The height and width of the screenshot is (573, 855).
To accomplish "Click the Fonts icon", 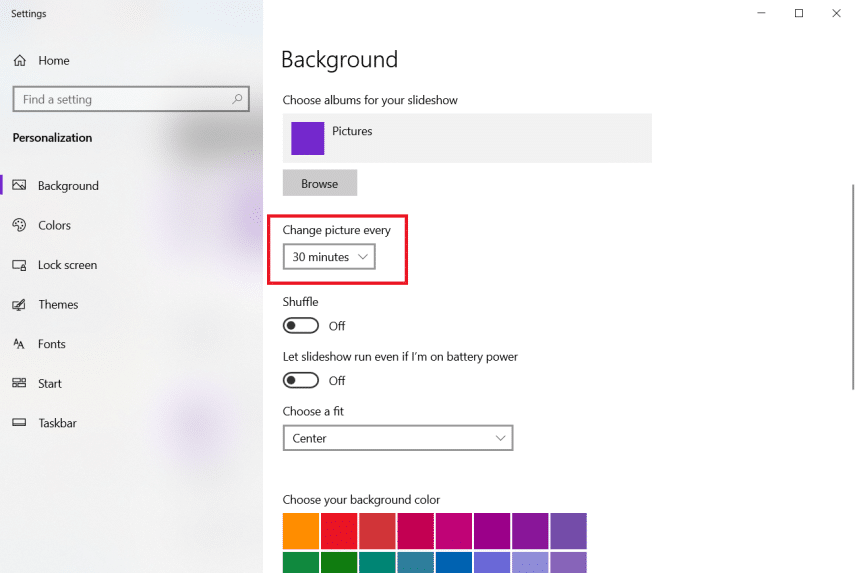I will click(19, 344).
